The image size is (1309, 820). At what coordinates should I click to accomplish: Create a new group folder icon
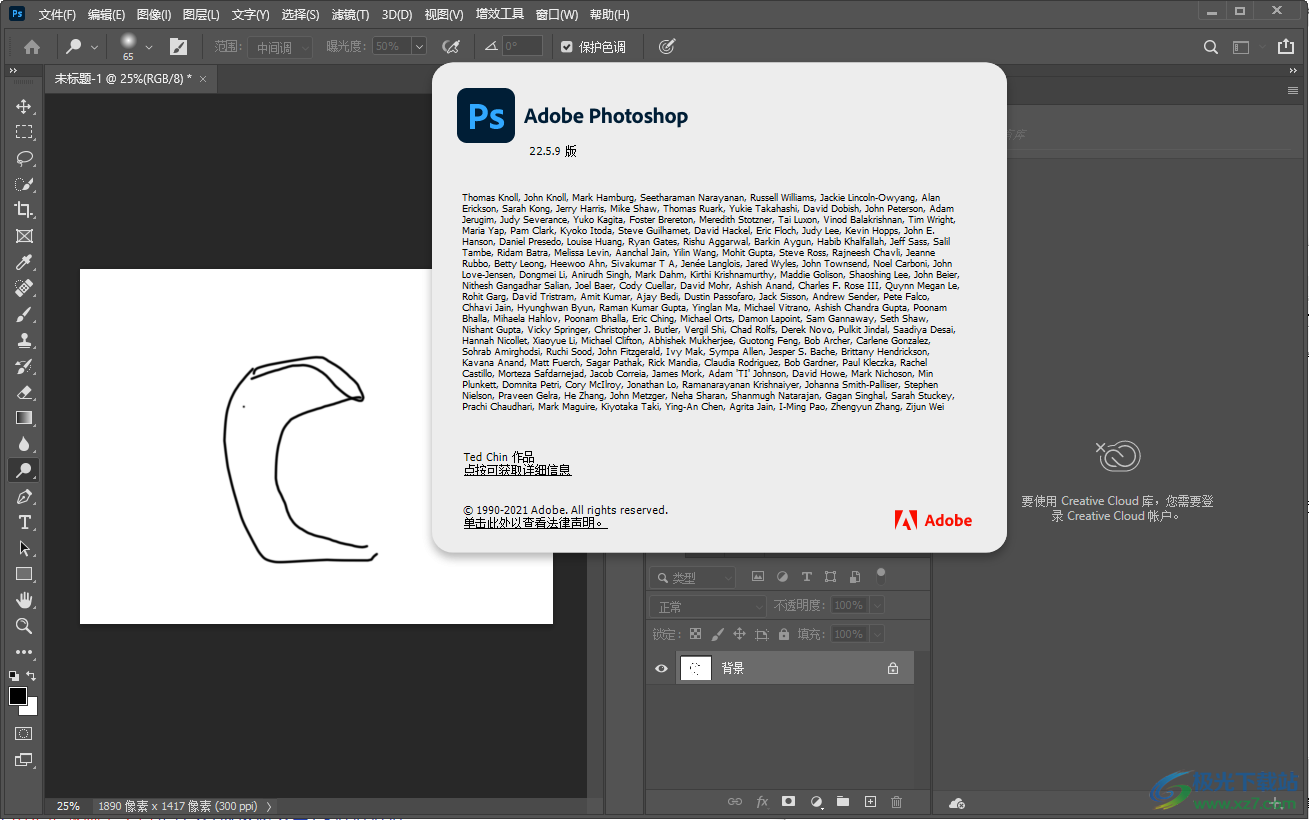[843, 802]
